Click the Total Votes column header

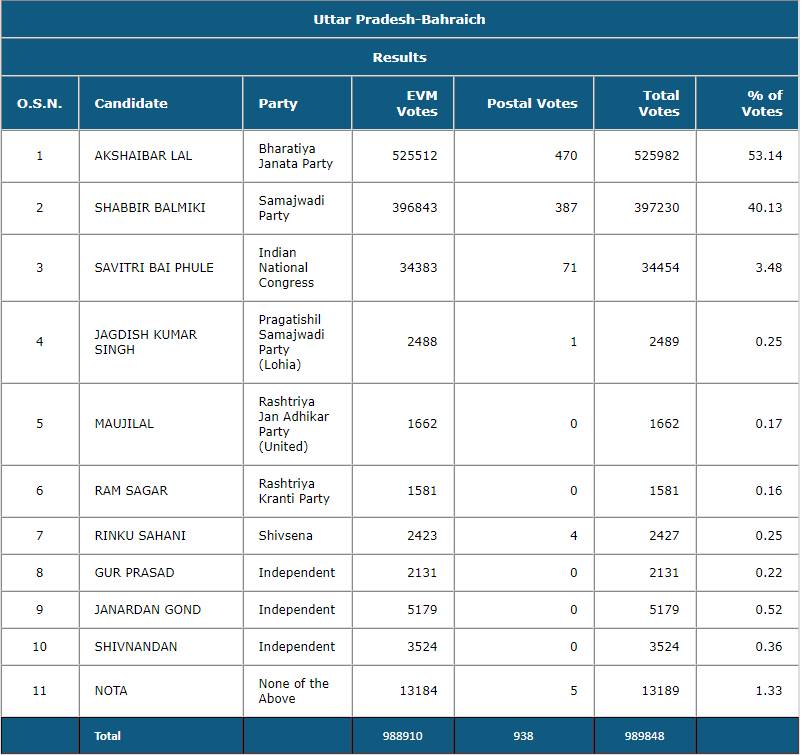tap(655, 103)
